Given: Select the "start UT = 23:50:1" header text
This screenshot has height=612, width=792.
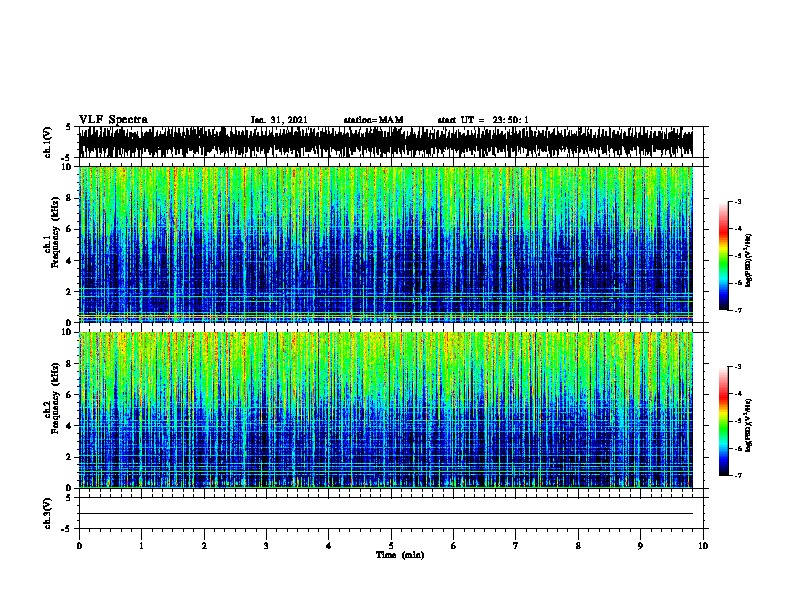Looking at the screenshot, I should (483, 120).
